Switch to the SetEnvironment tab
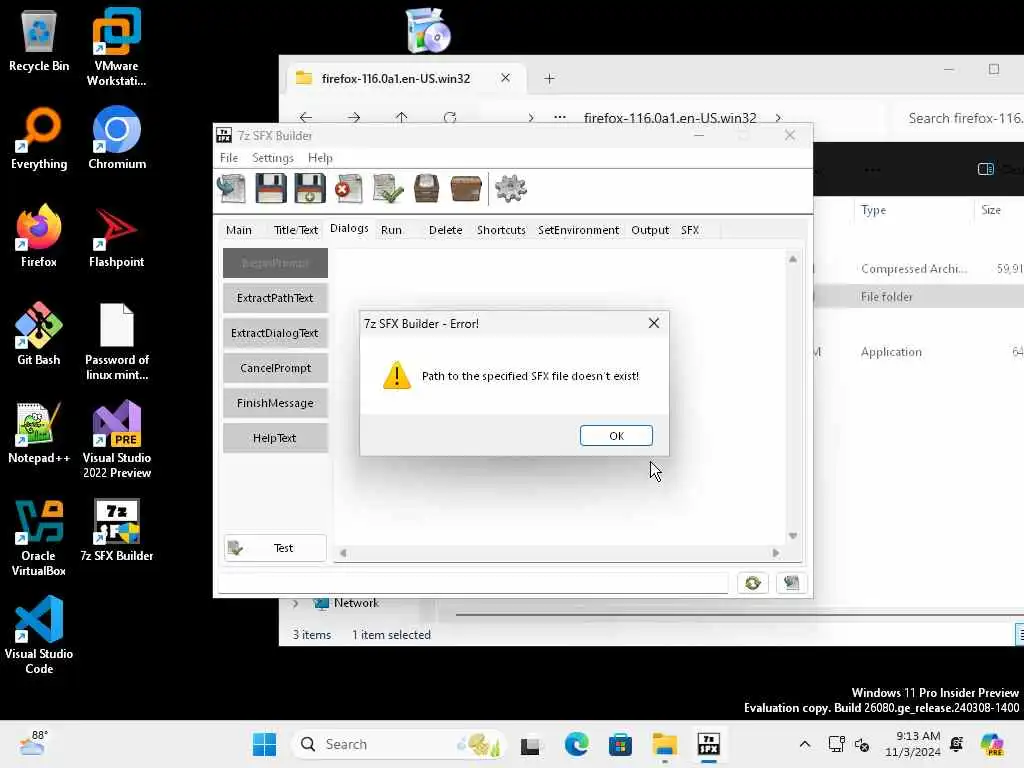This screenshot has width=1024, height=768. (x=578, y=230)
